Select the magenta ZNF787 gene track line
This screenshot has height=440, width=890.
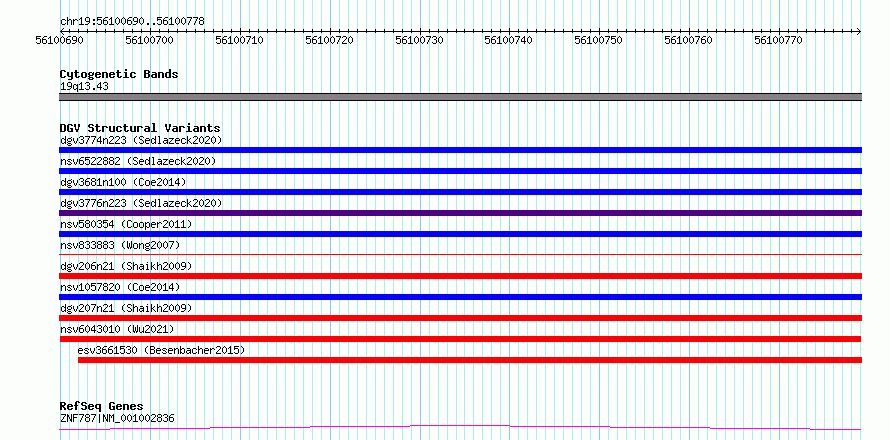tap(460, 428)
